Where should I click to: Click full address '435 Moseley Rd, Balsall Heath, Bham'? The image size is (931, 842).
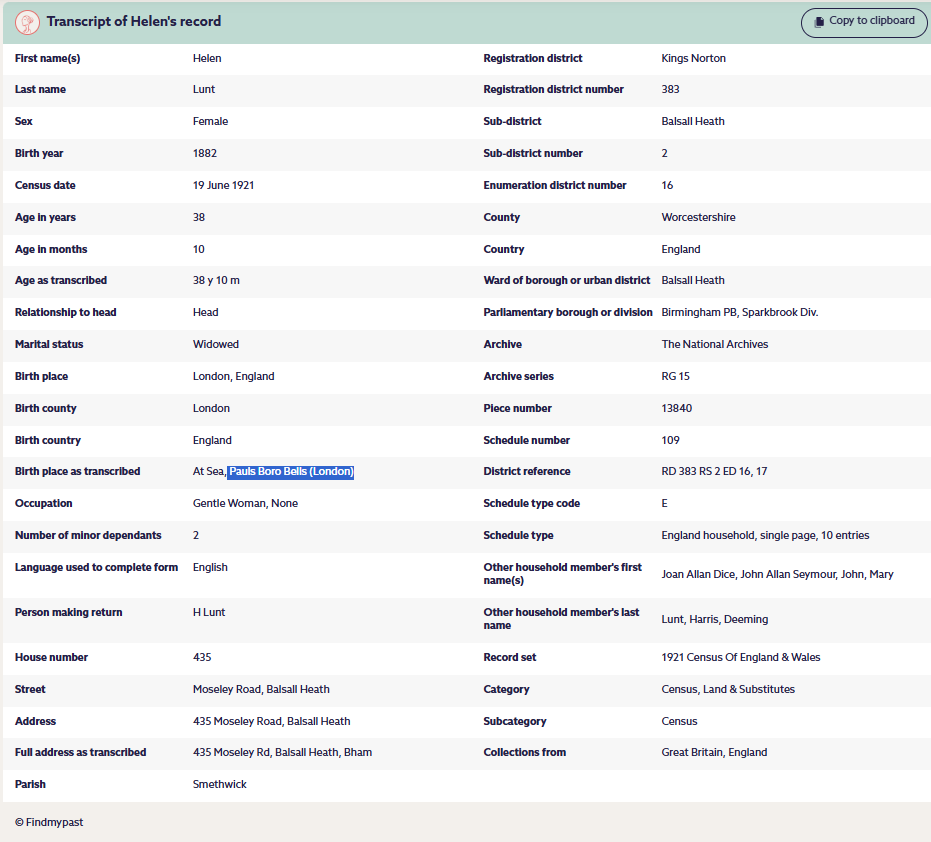[x=282, y=752]
